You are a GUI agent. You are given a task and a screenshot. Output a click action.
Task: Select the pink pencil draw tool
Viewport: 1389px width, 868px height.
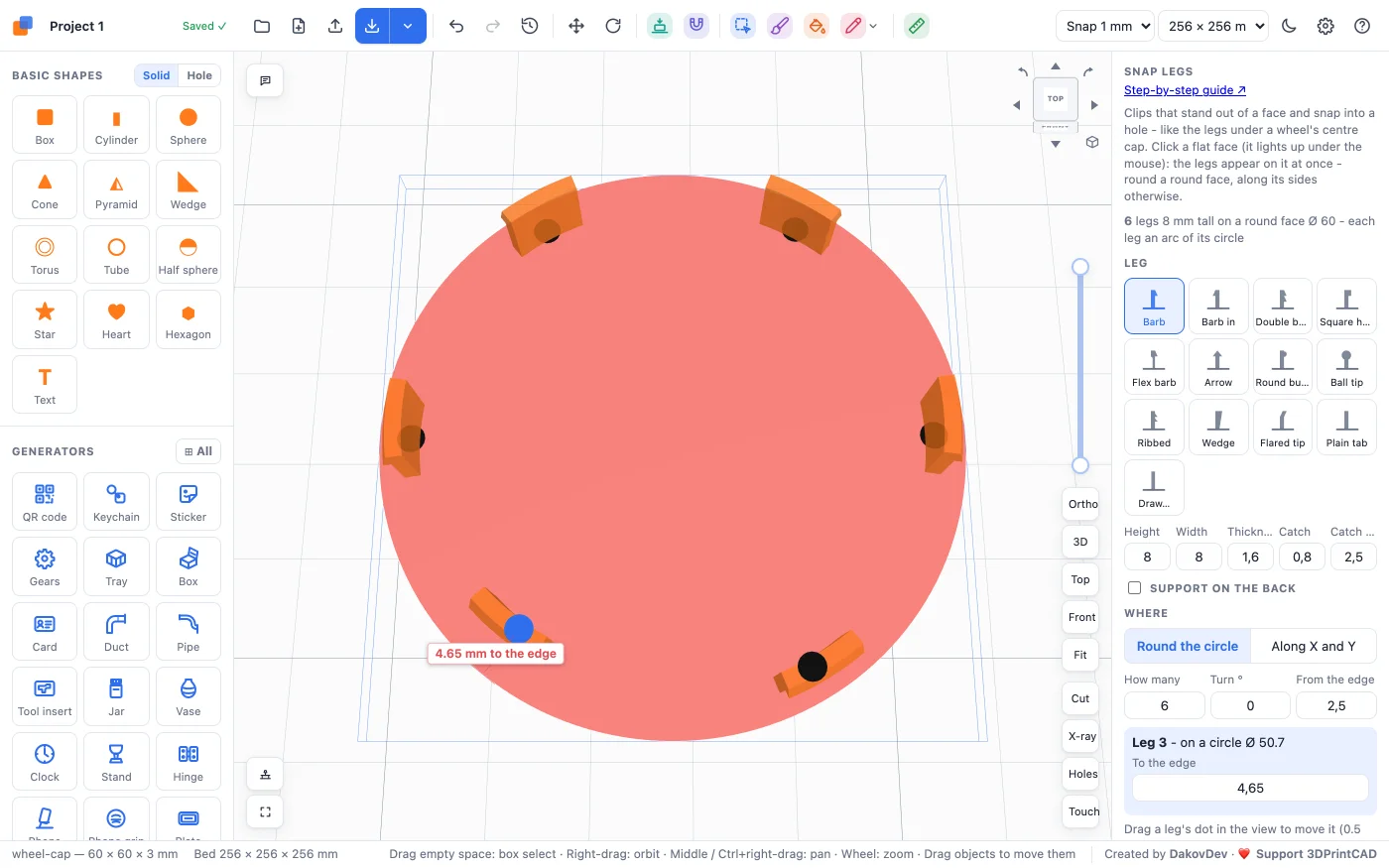[853, 26]
